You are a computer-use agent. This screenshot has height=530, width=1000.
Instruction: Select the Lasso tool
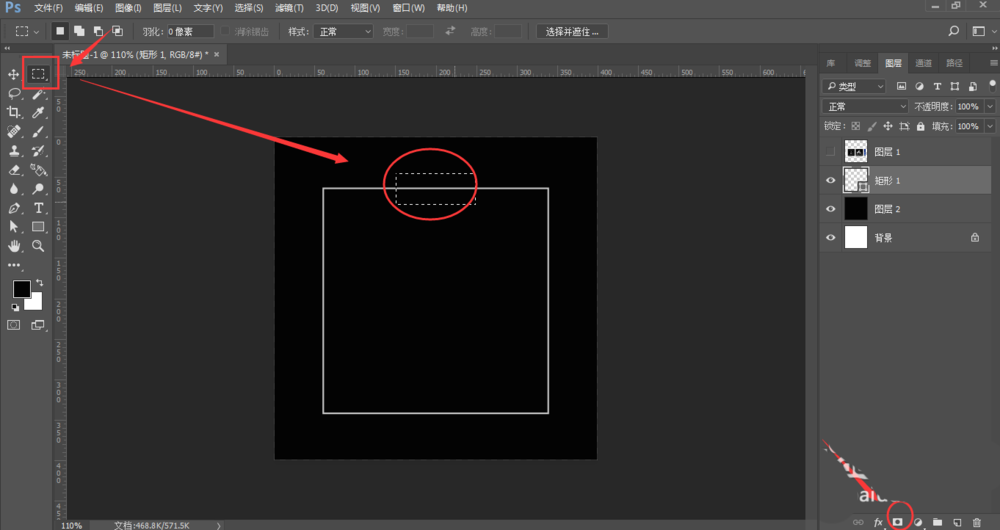pos(14,93)
